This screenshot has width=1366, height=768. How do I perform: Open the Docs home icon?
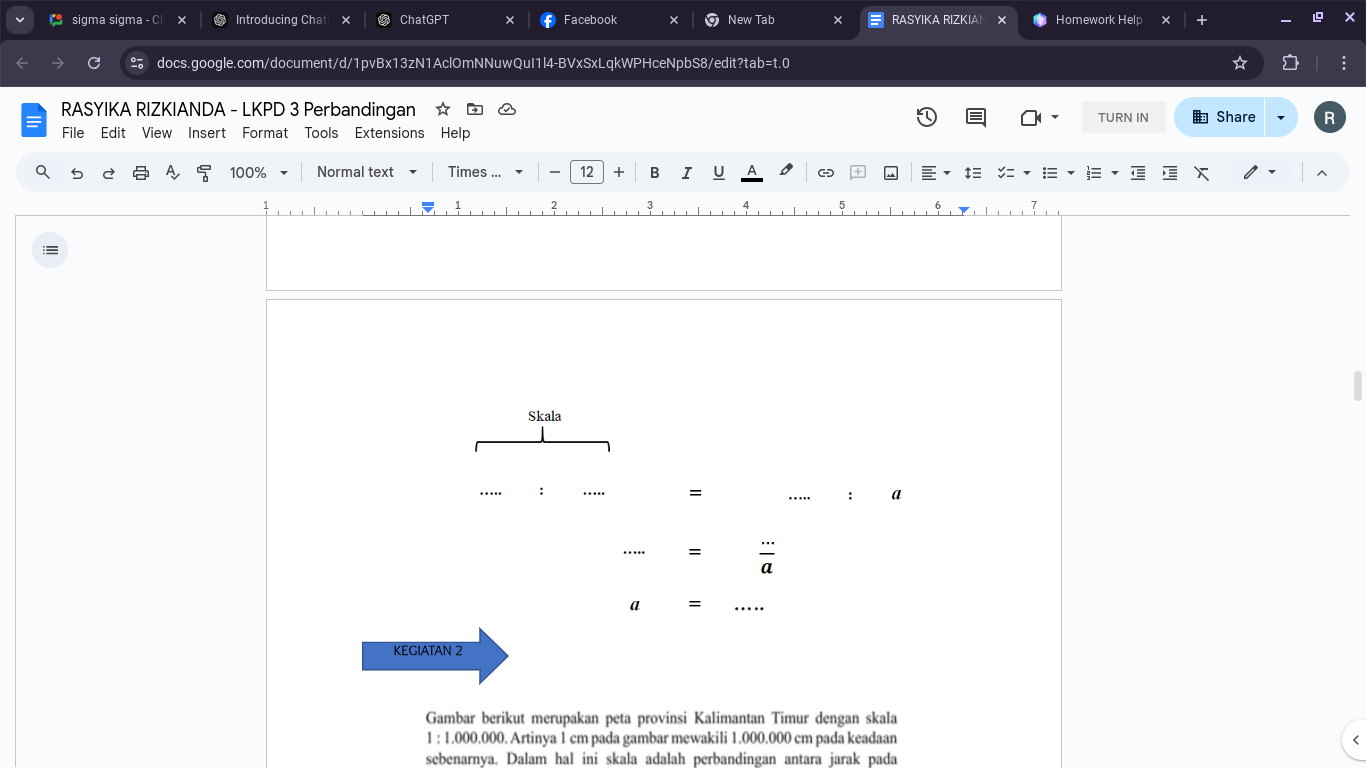[34, 120]
